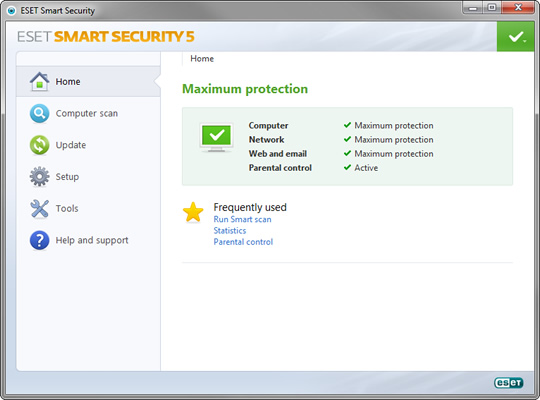Go to the Setup menu label
This screenshot has height=400, width=540.
(67, 177)
